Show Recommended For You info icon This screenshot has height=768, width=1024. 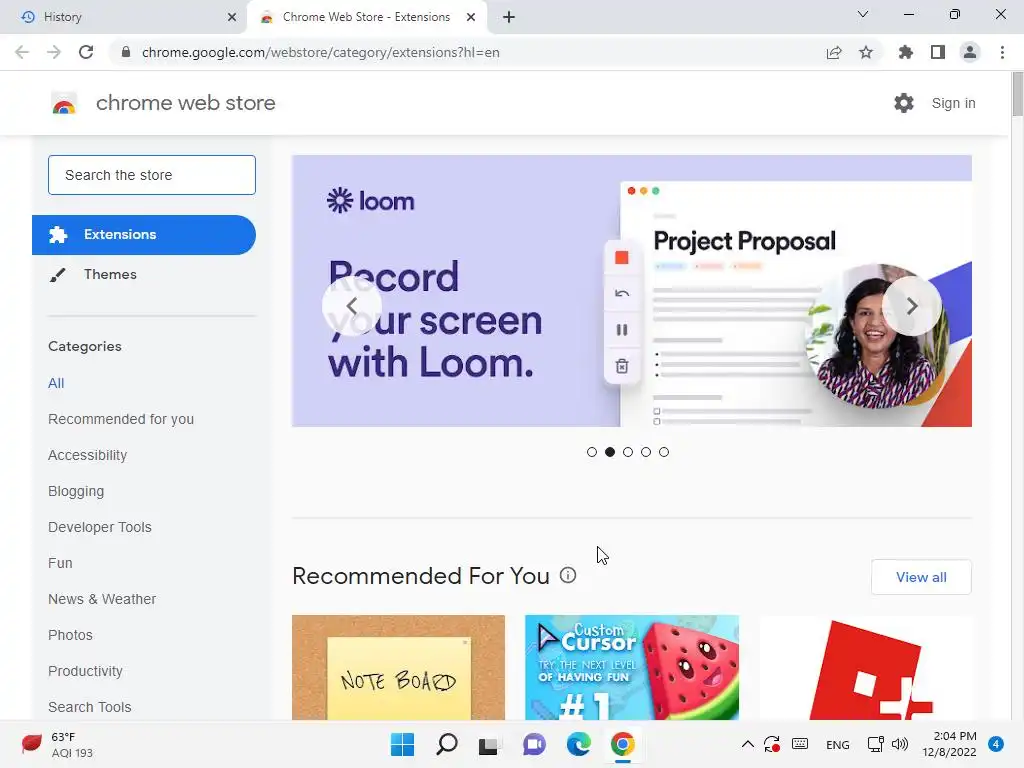tap(568, 575)
